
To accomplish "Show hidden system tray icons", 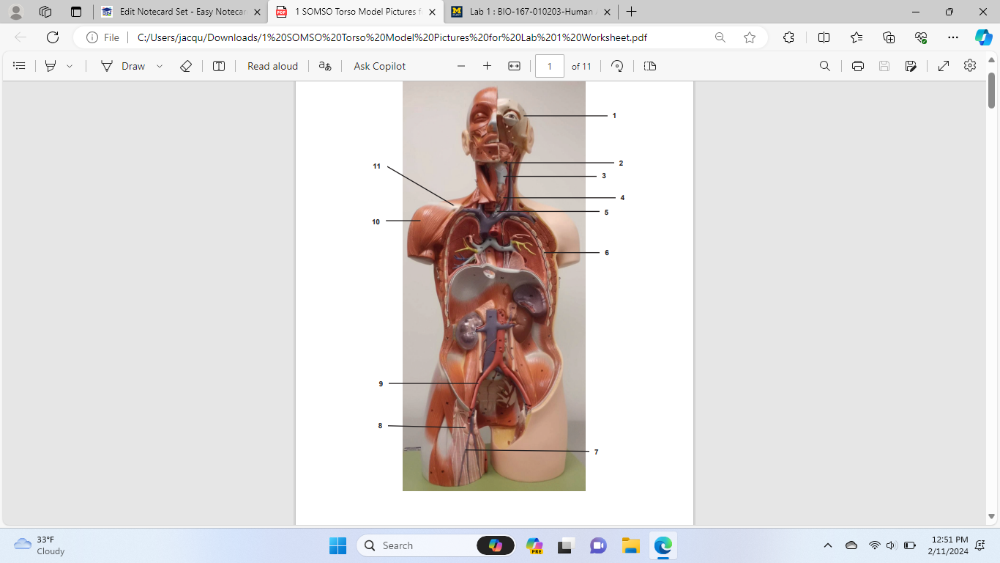I will (x=827, y=545).
